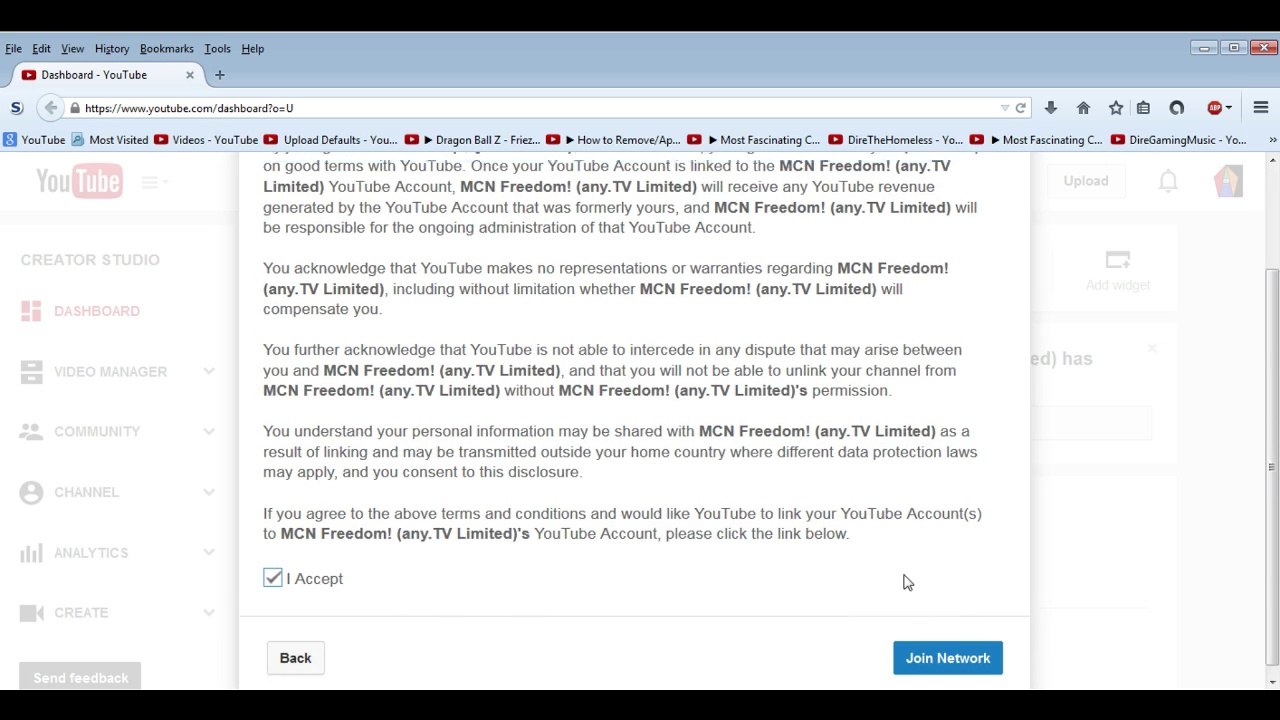Open the View menu
Viewport: 1280px width, 720px height.
click(x=72, y=48)
